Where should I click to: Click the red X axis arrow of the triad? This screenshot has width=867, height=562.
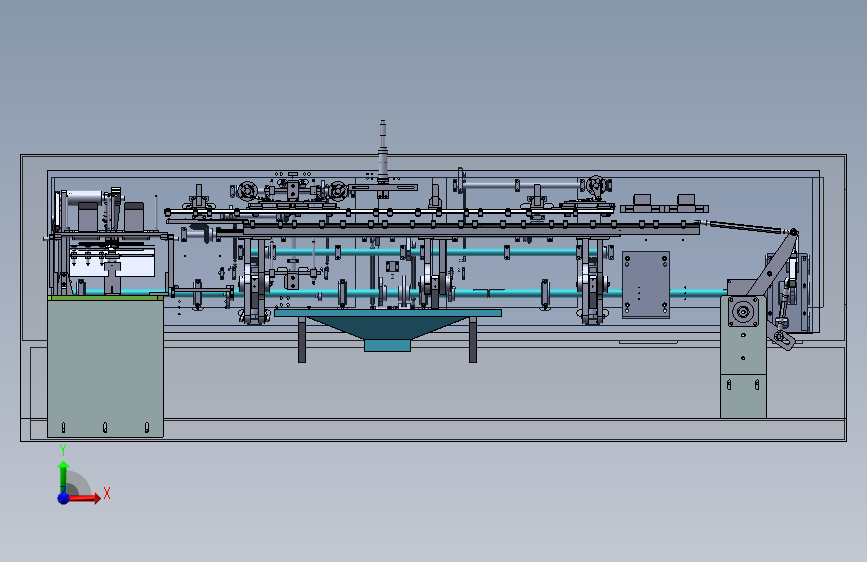85,498
